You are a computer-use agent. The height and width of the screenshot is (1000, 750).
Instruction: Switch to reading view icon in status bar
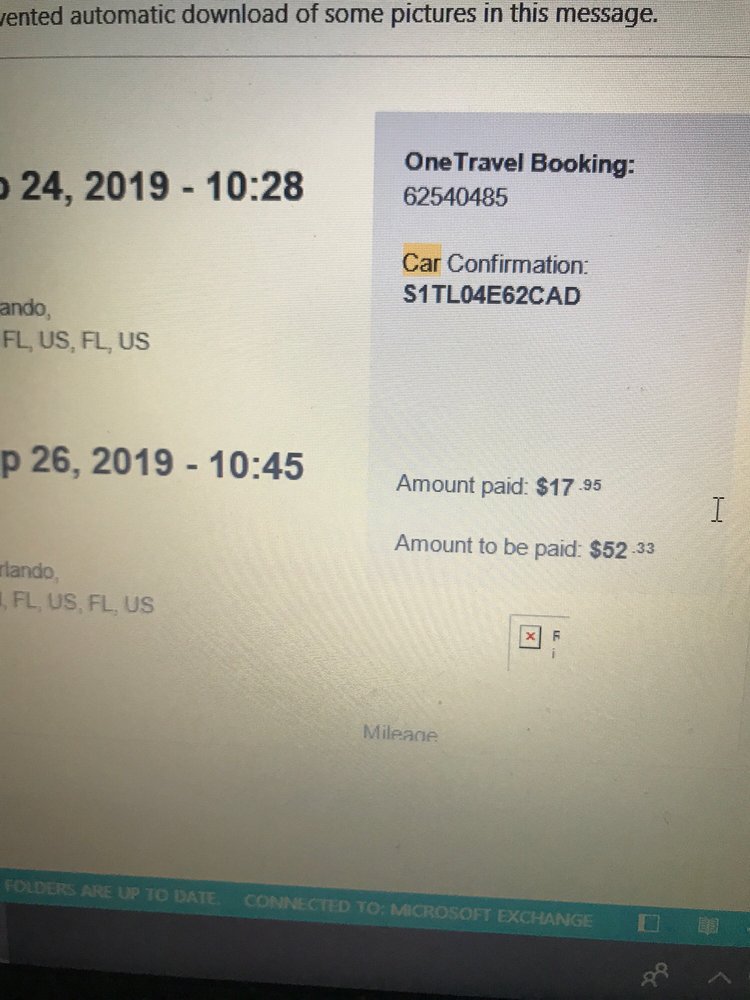pos(709,924)
